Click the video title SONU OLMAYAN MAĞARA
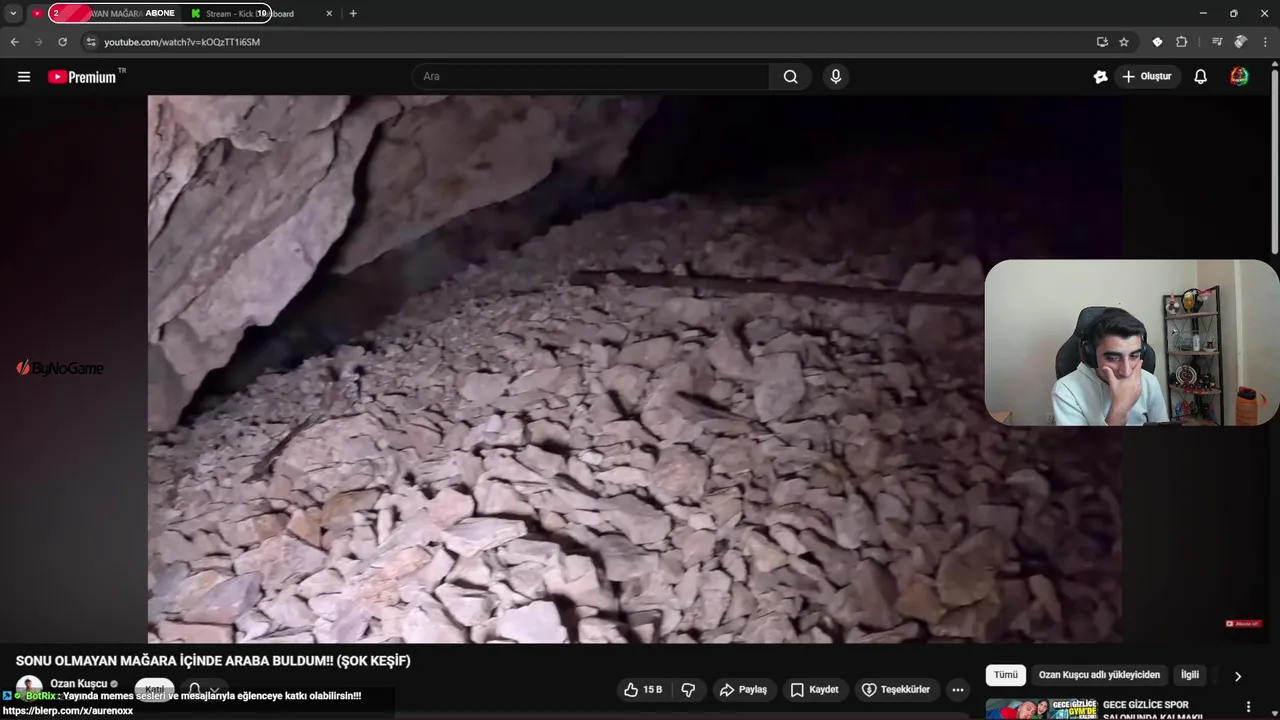Image resolution: width=1280 pixels, height=720 pixels. (213, 661)
